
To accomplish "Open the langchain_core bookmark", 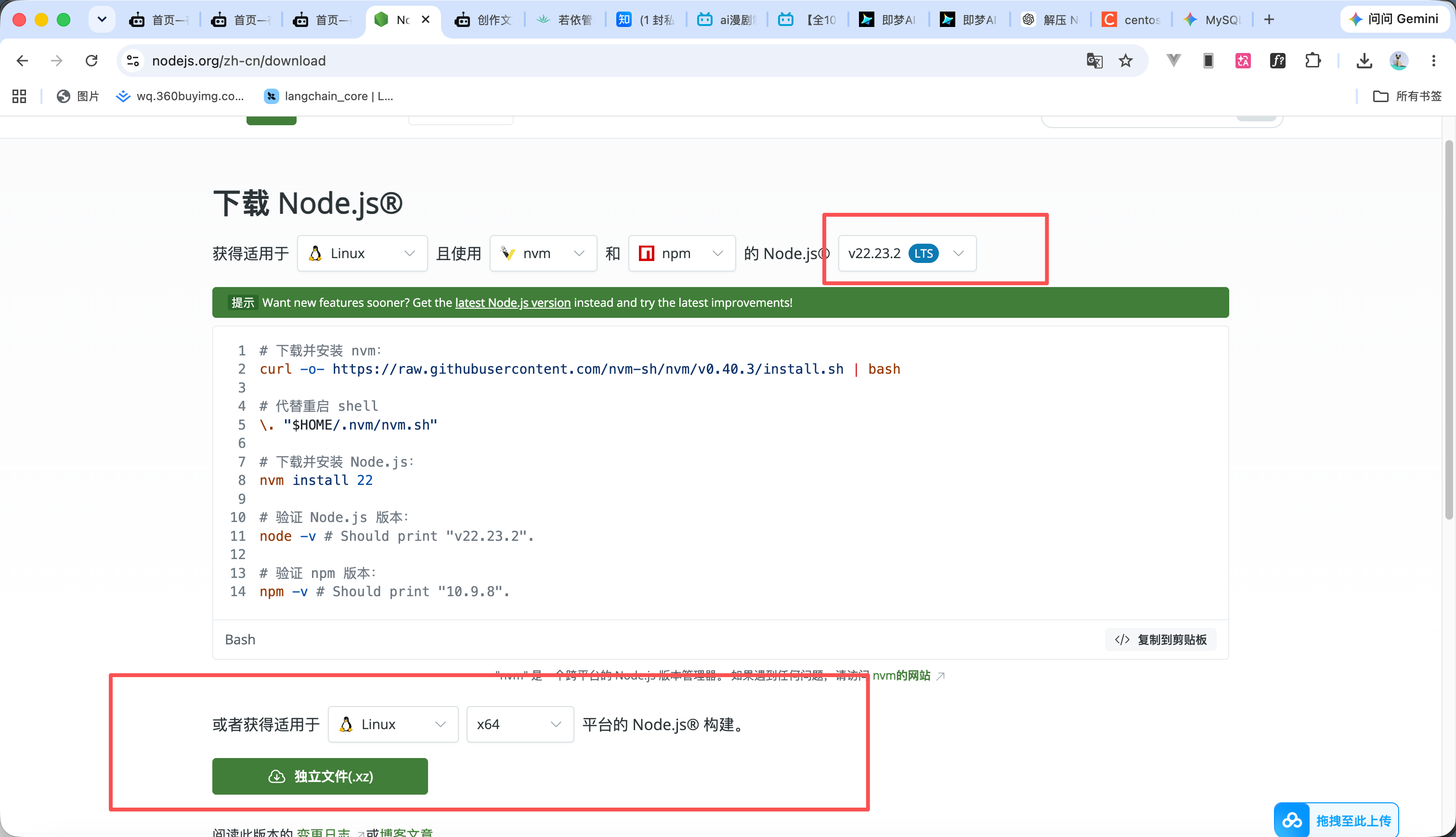I will tap(329, 96).
